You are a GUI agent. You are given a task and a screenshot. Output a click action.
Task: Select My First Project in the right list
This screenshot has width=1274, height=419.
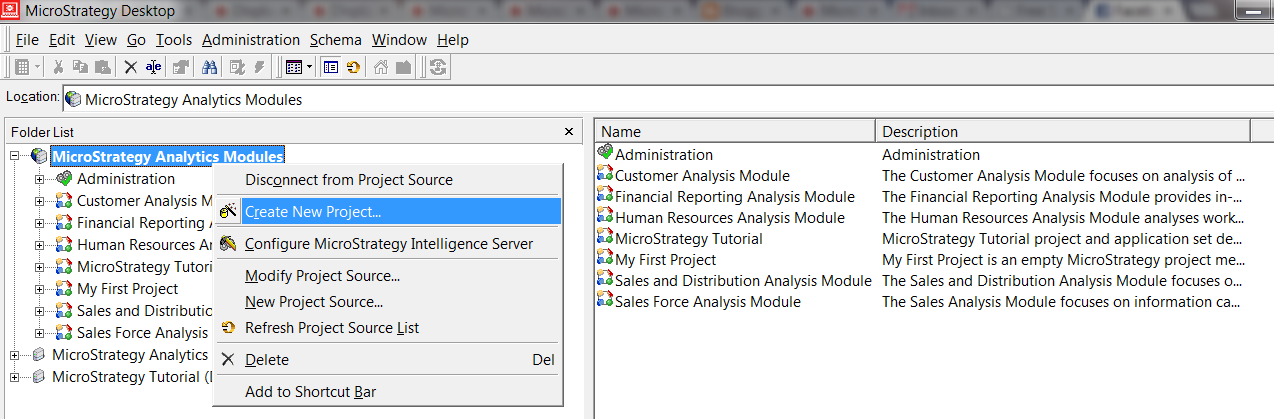click(x=665, y=260)
